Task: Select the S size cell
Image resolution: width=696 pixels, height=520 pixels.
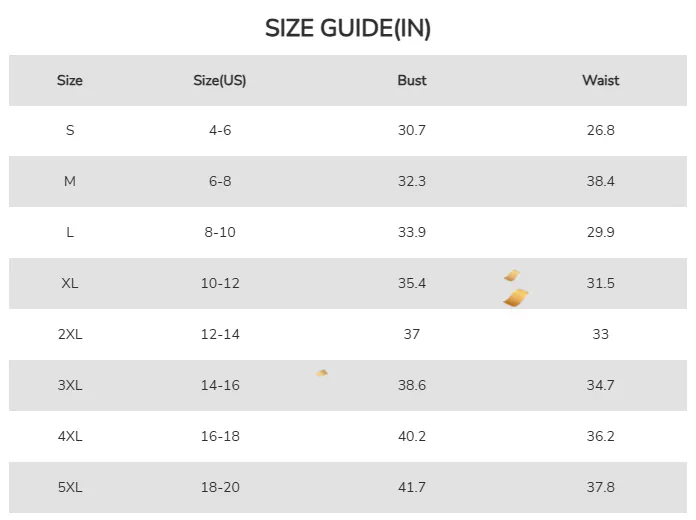Action: [x=70, y=130]
